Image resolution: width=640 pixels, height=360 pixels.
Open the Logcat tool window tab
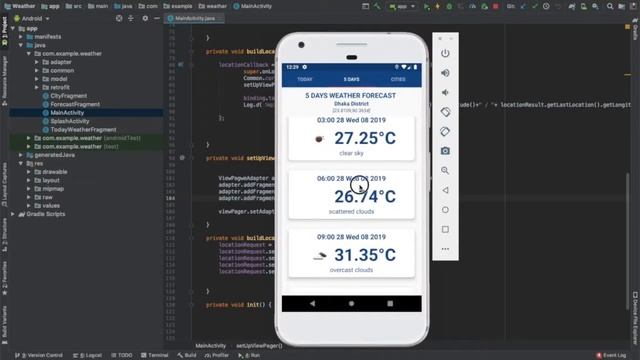coord(88,355)
